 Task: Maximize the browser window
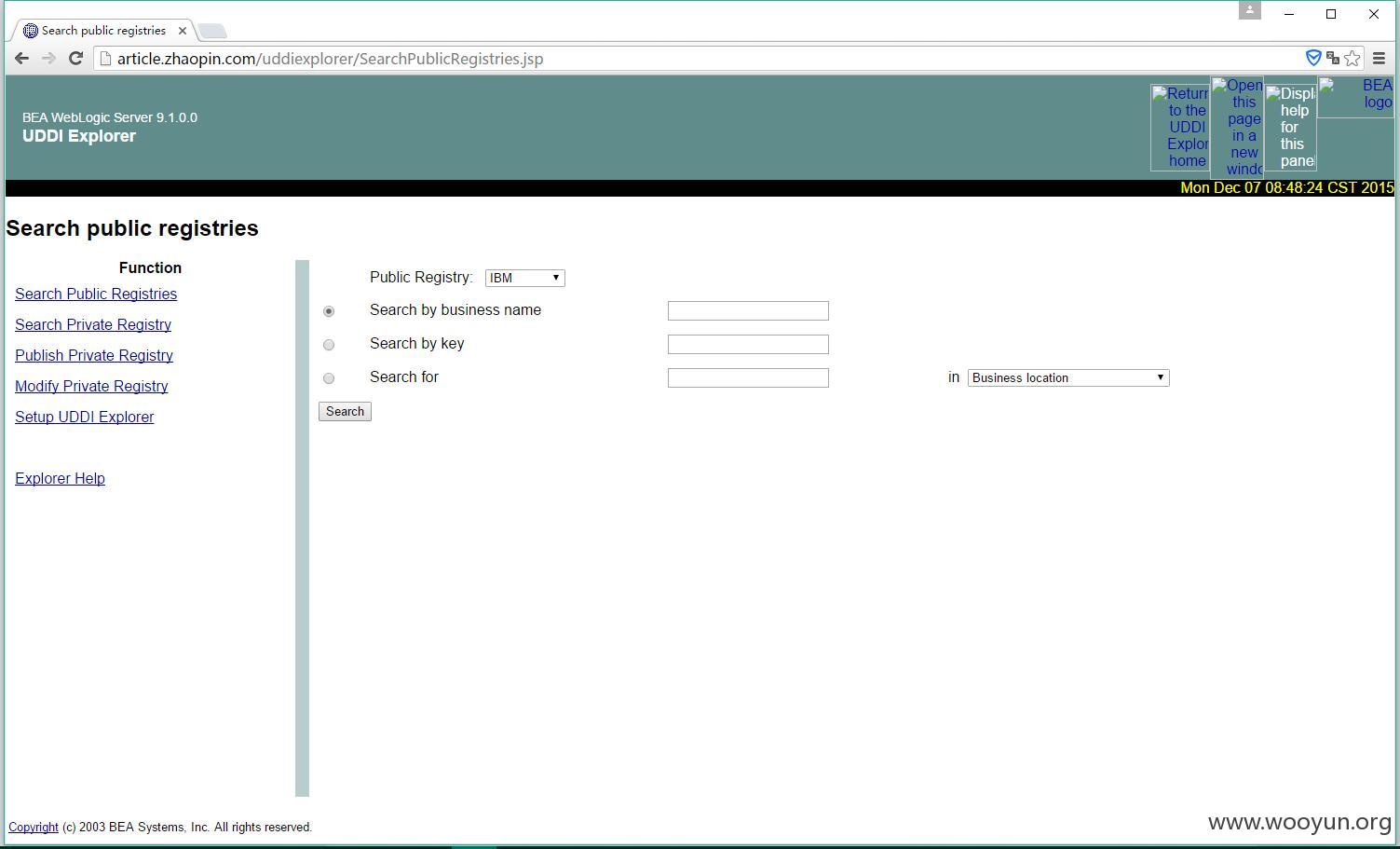click(x=1331, y=14)
